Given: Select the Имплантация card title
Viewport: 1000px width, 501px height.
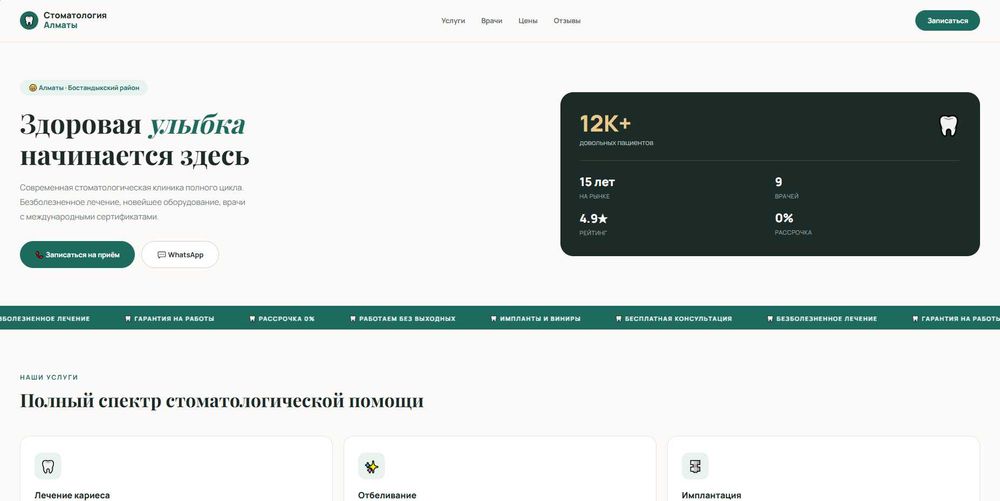Looking at the screenshot, I should [711, 495].
